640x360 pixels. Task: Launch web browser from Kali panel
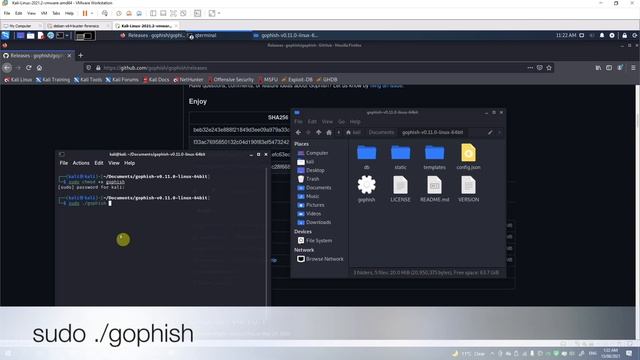[51, 36]
